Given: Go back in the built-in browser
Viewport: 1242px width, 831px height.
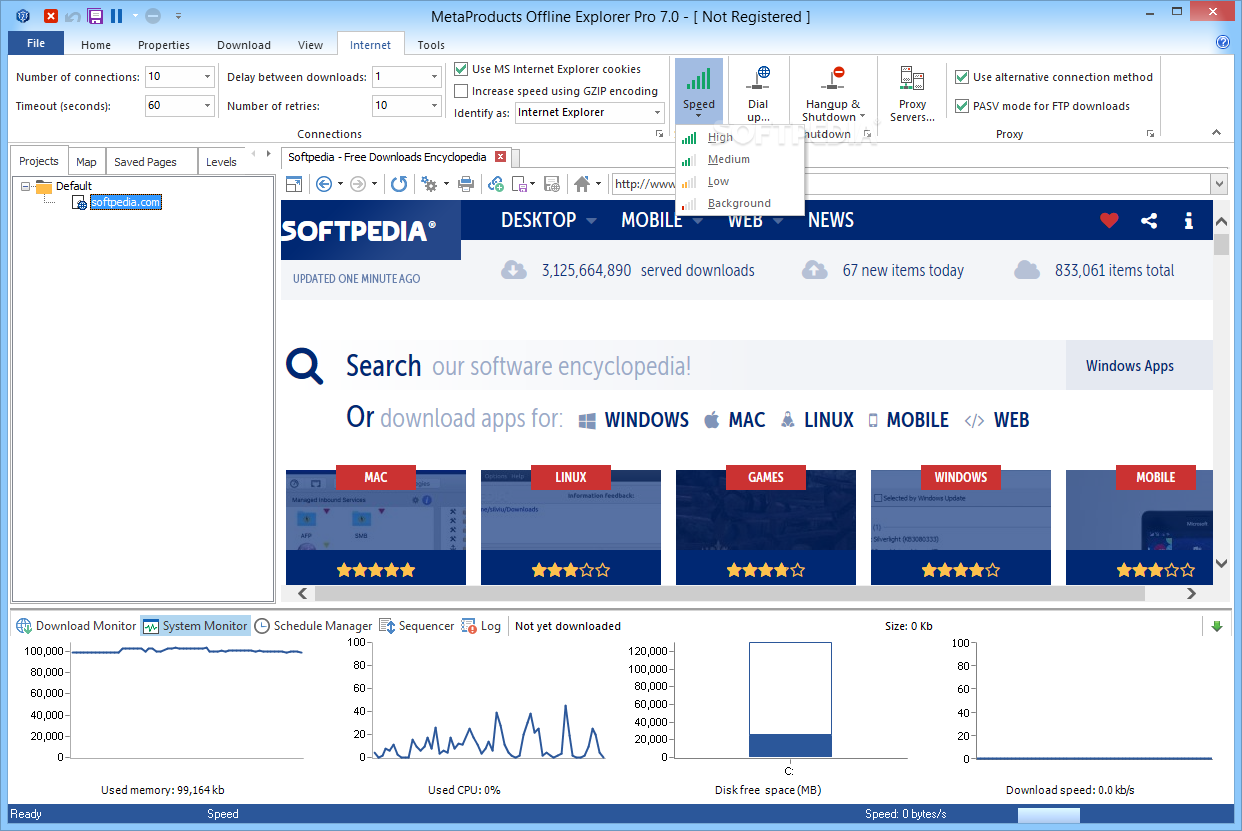Looking at the screenshot, I should (x=324, y=184).
